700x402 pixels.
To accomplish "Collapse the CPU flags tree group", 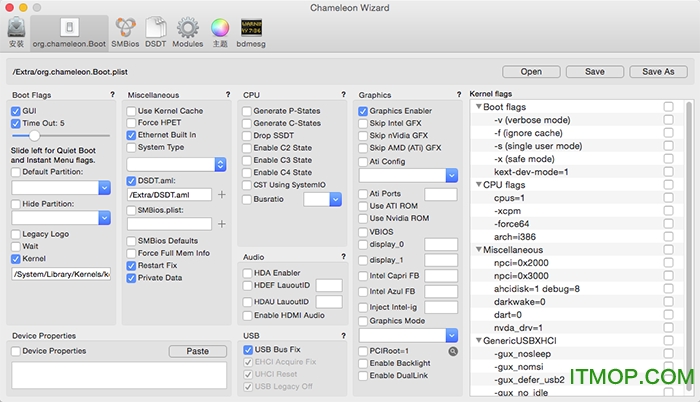I will point(479,184).
